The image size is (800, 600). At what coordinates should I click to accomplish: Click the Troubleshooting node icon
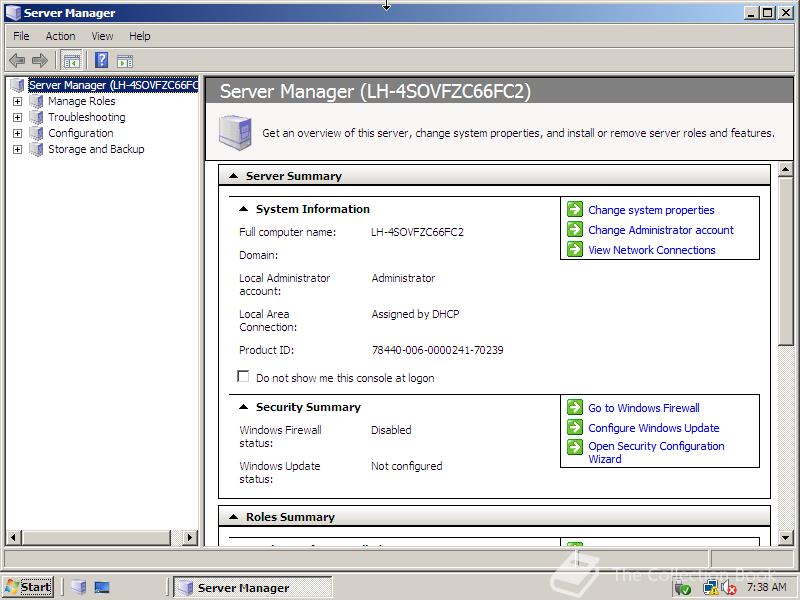[x=36, y=117]
